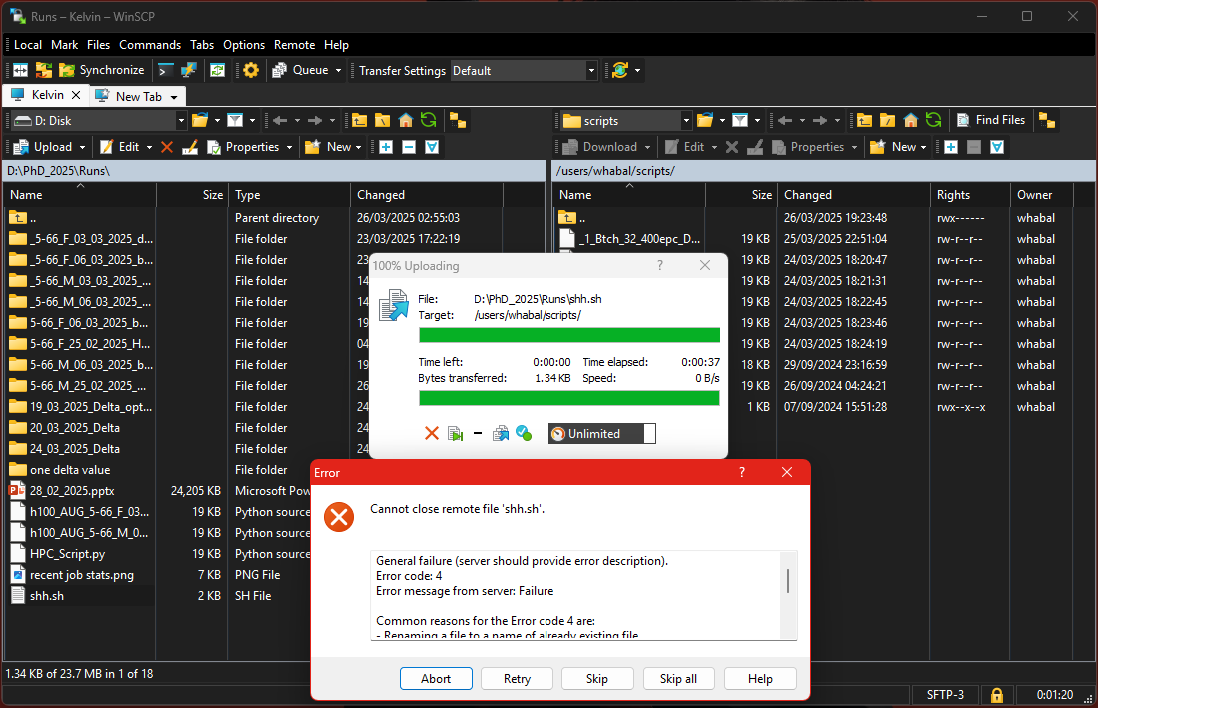Screen dimensions: 1221x708
Task: Click the Find Files button
Action: pyautogui.click(x=990, y=120)
